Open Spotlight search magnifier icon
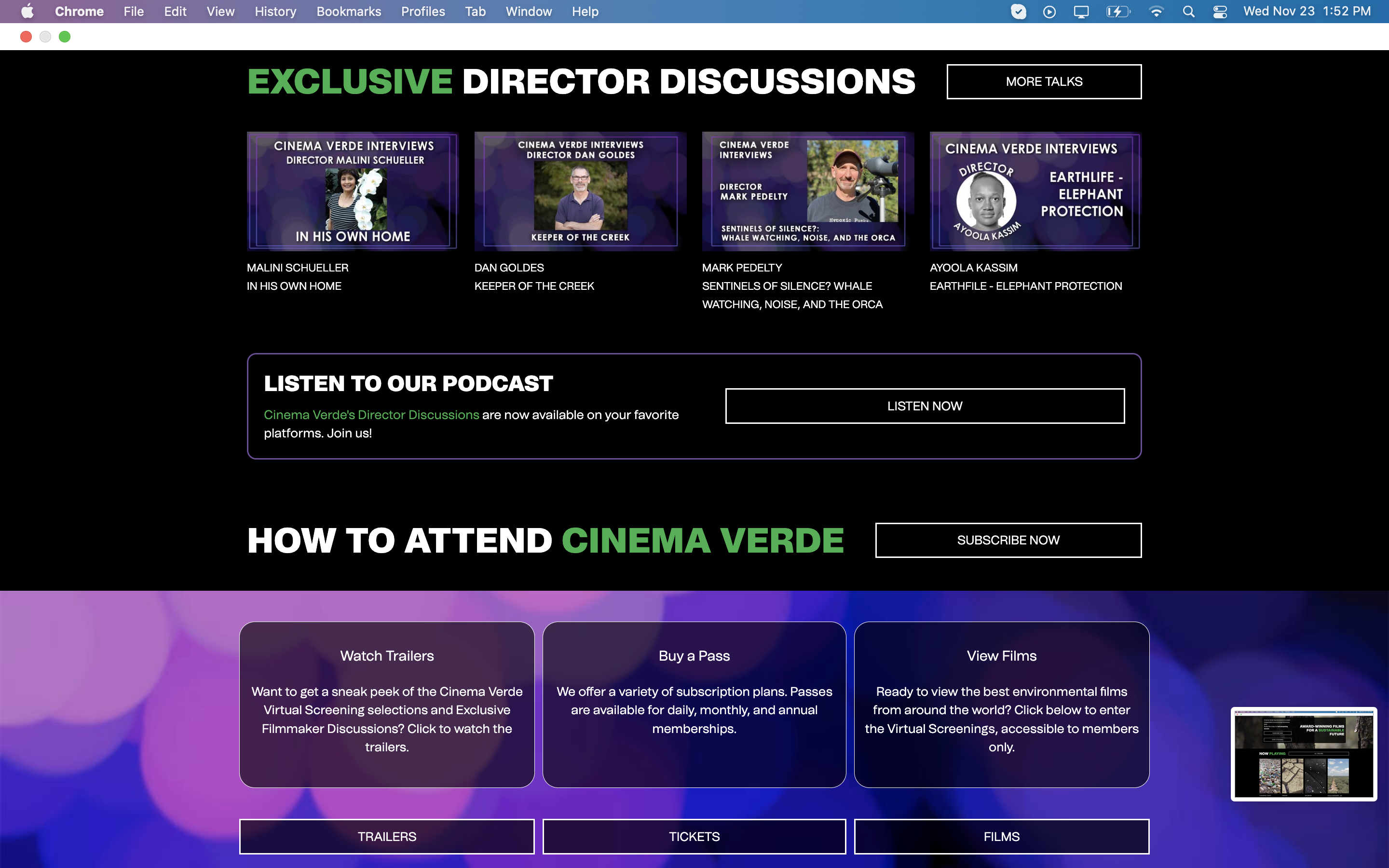This screenshot has width=1389, height=868. (x=1189, y=12)
